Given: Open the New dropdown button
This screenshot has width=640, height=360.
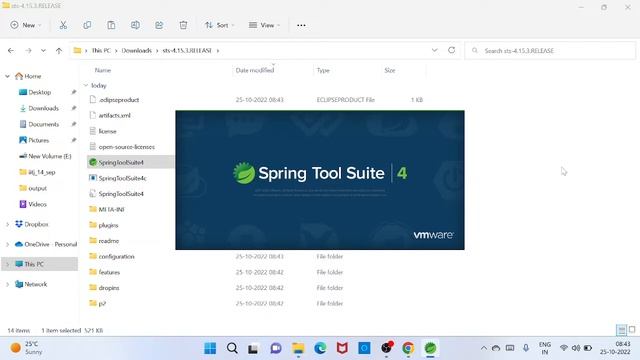Looking at the screenshot, I should [26, 25].
